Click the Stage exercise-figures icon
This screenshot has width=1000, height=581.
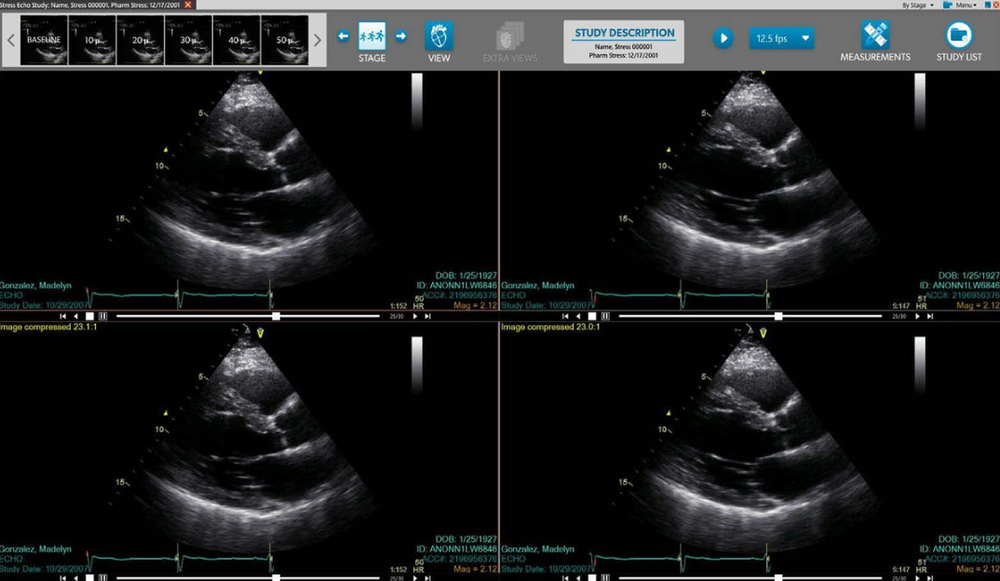[x=371, y=36]
